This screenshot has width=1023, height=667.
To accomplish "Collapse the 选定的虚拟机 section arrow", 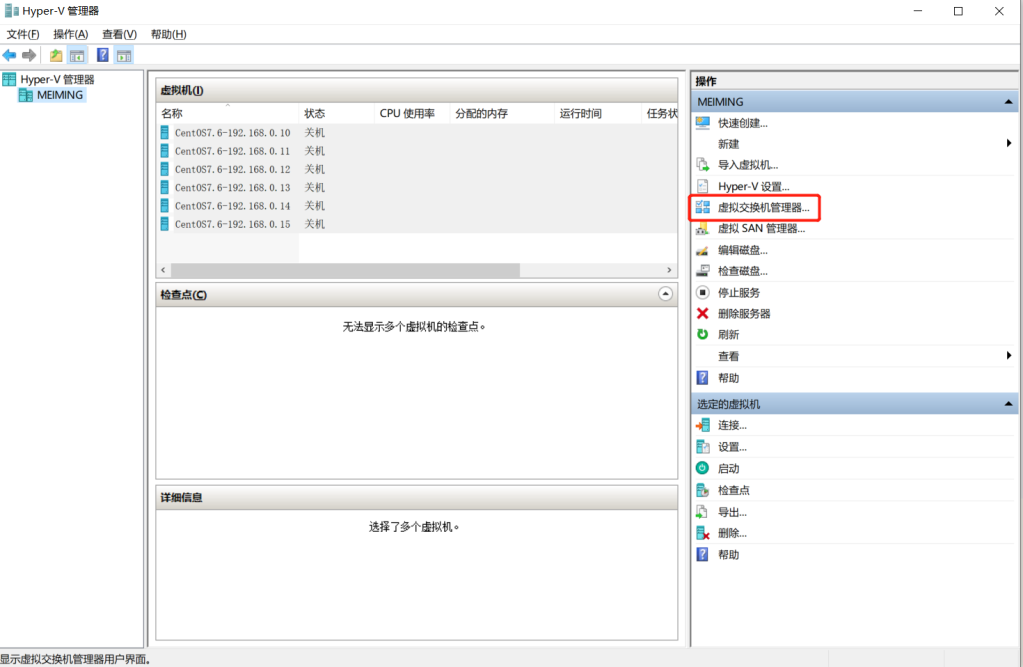I will pyautogui.click(x=1008, y=404).
